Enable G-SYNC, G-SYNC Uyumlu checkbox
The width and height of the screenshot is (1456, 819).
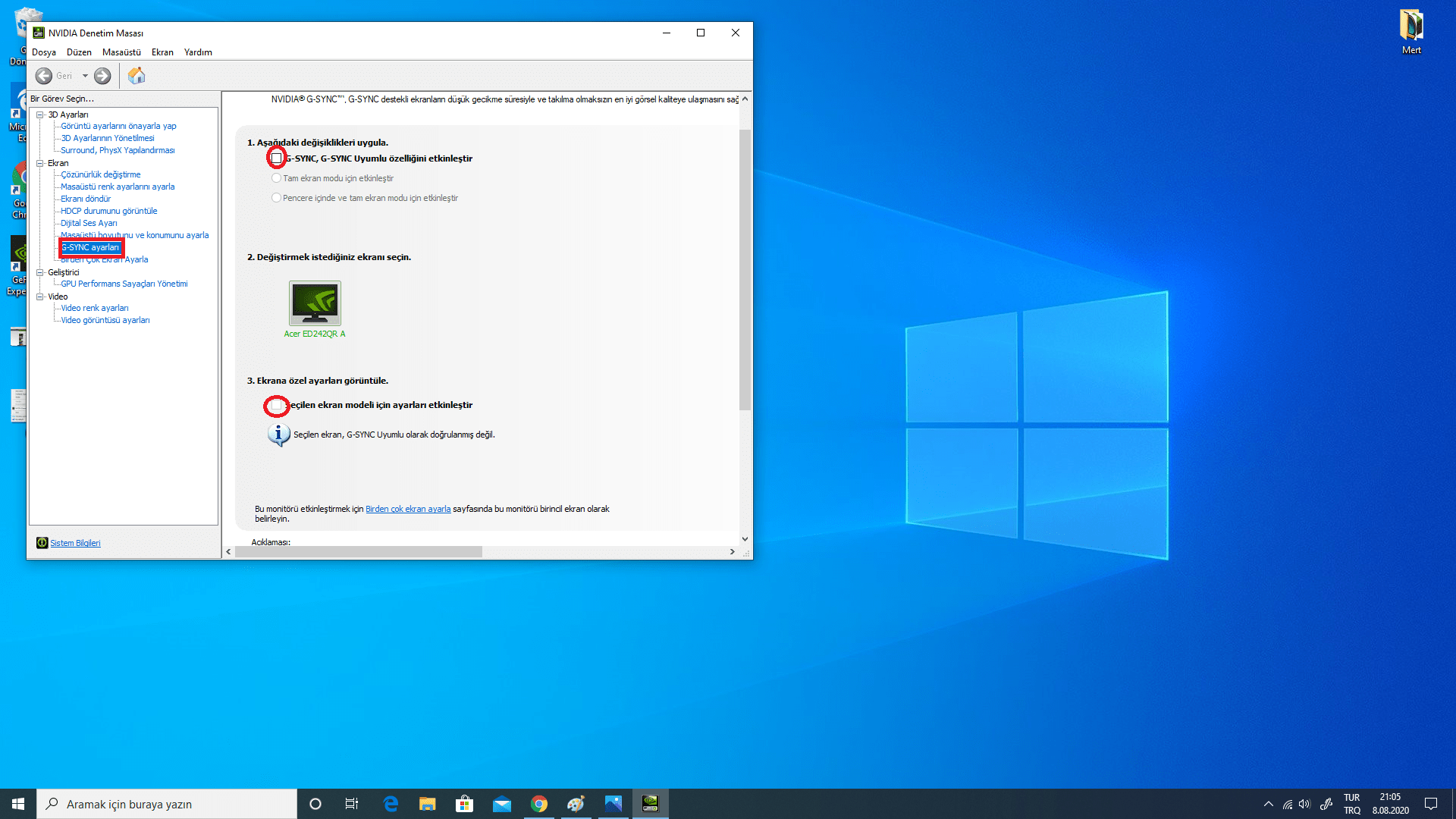pyautogui.click(x=277, y=158)
